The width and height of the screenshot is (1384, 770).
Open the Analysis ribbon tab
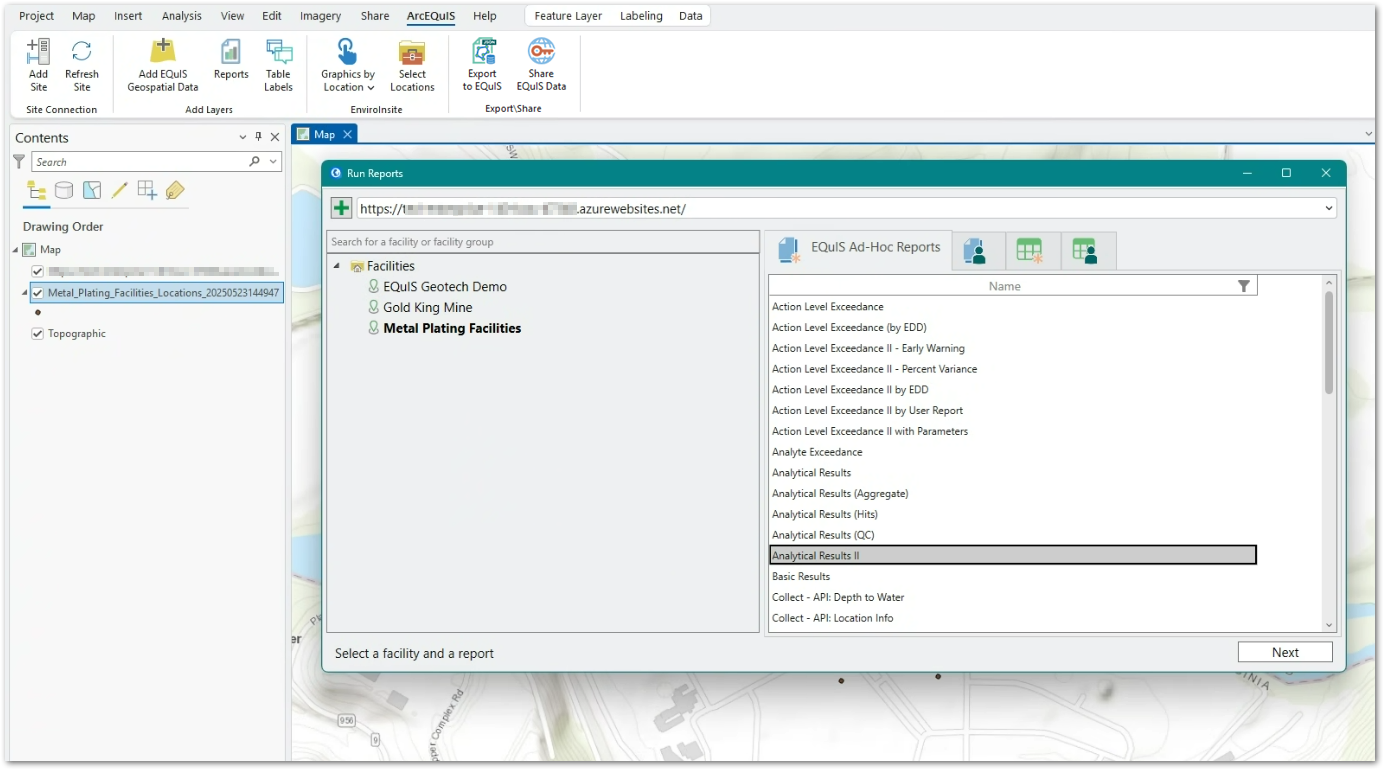[182, 16]
